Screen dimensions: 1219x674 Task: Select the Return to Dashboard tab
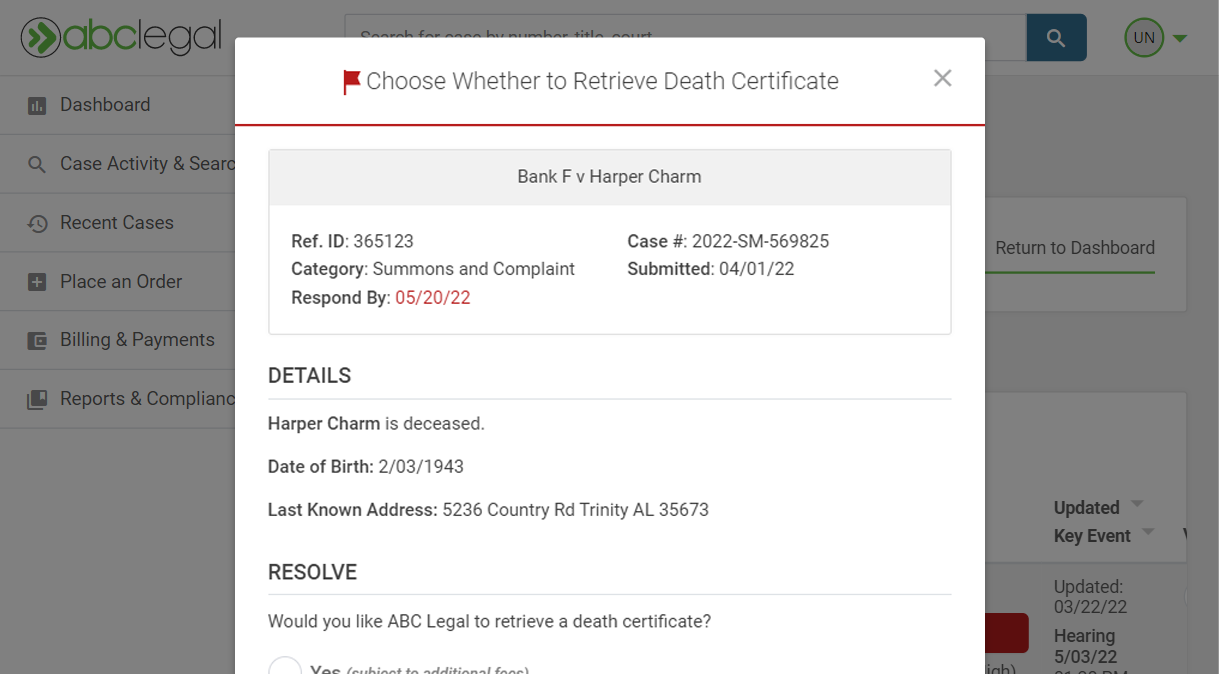point(1074,248)
